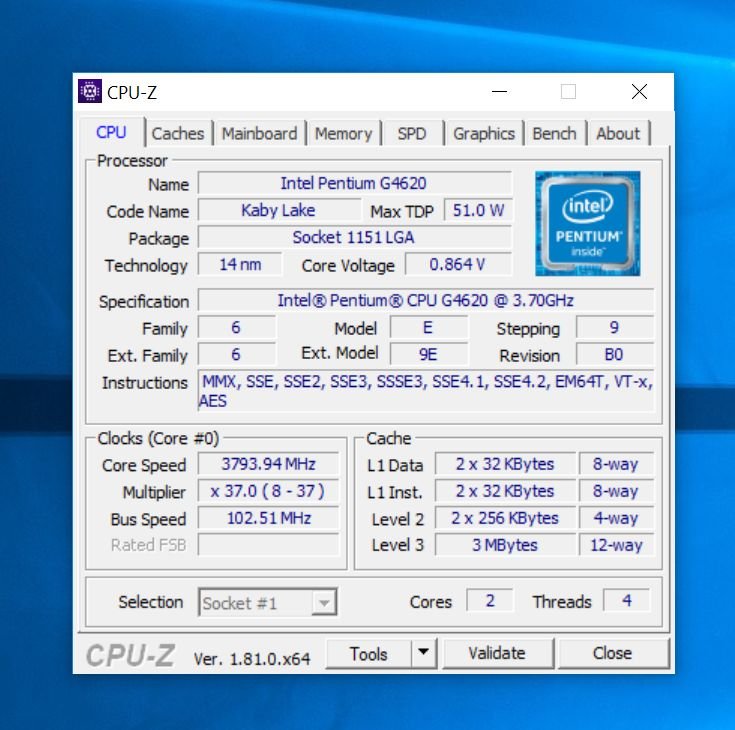The image size is (735, 730).
Task: Click the Specification field text
Action: tap(426, 300)
